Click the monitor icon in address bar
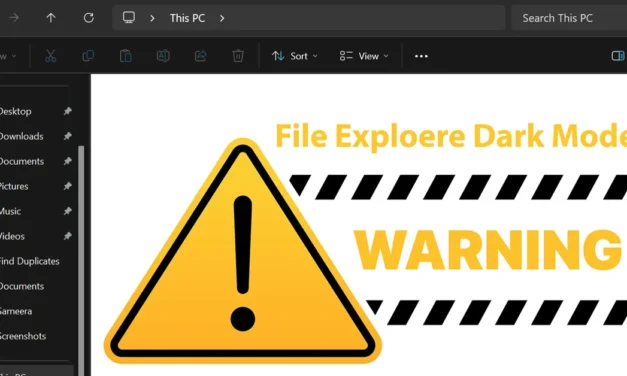Image resolution: width=627 pixels, height=376 pixels. [129, 18]
